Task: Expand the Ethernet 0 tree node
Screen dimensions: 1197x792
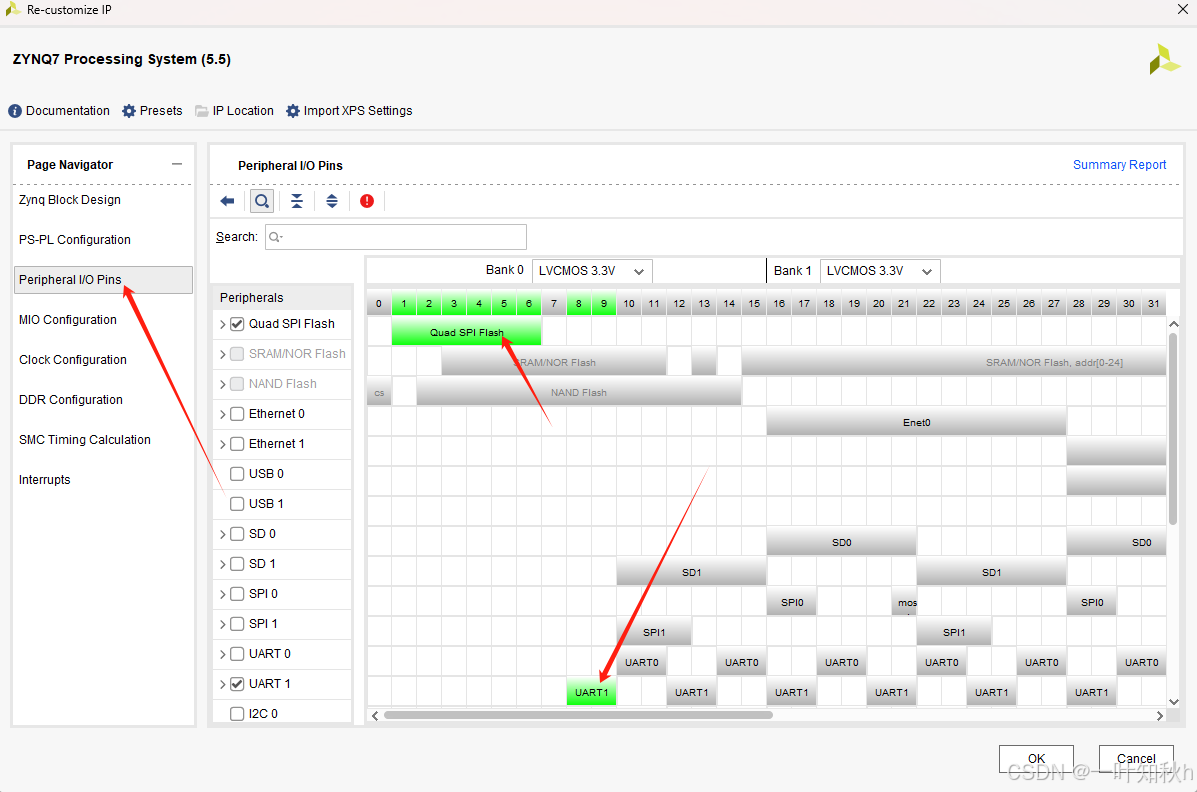Action: (x=222, y=414)
